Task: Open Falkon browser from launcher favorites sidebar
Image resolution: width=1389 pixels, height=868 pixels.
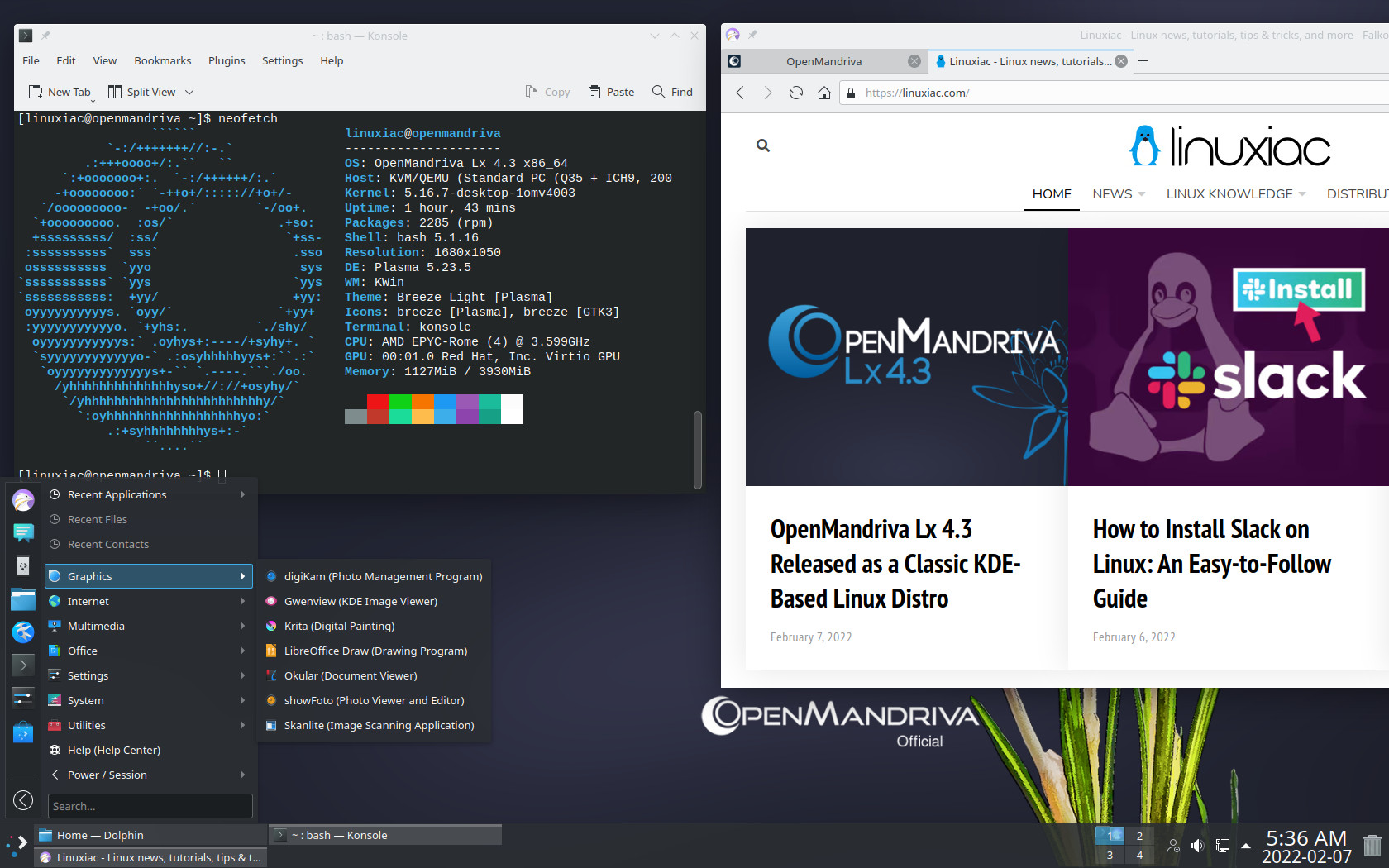Action: click(x=23, y=499)
